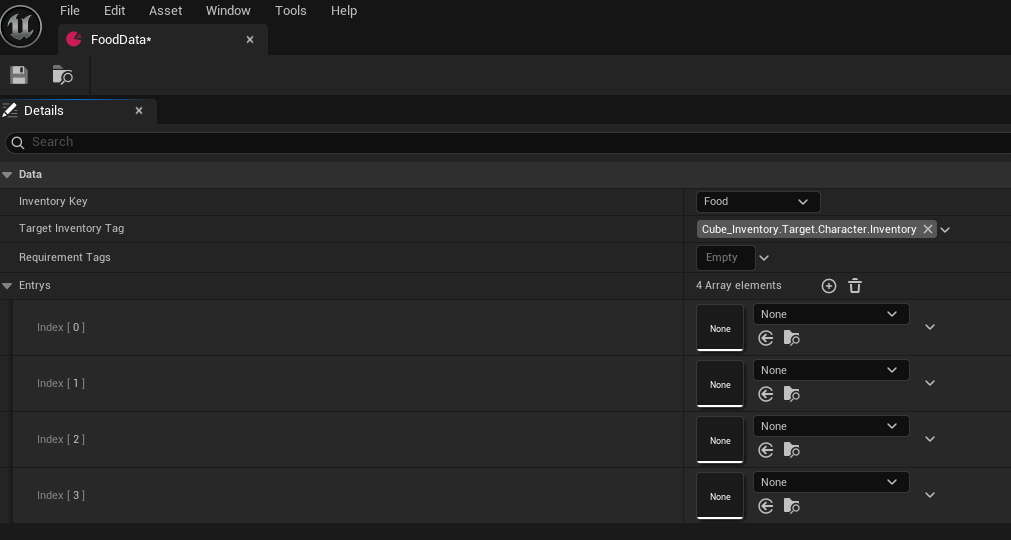This screenshot has height=540, width=1011.
Task: Click the Index [ 3 ] row label
Action: tap(61, 496)
